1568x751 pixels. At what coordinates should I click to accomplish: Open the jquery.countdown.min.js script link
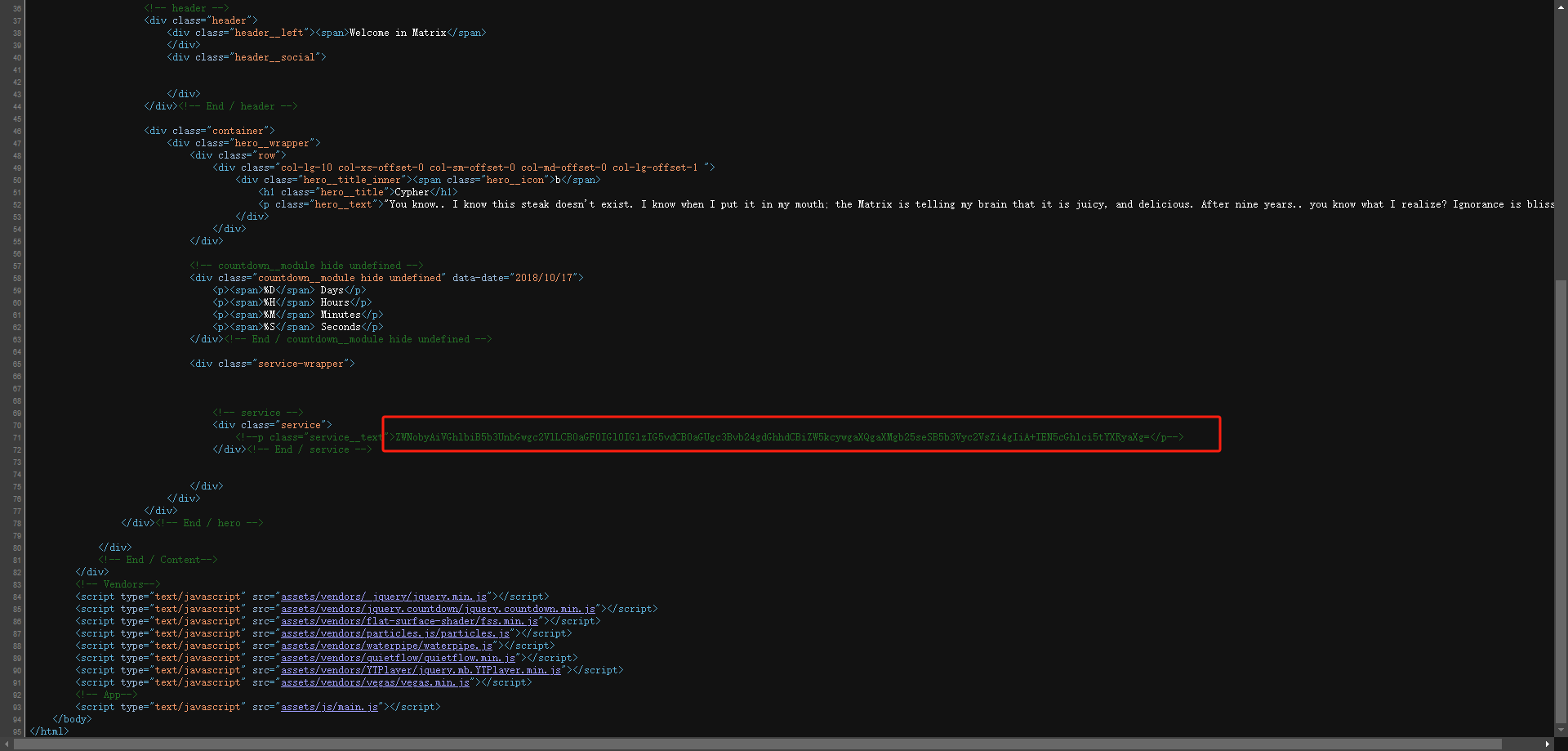[438, 609]
